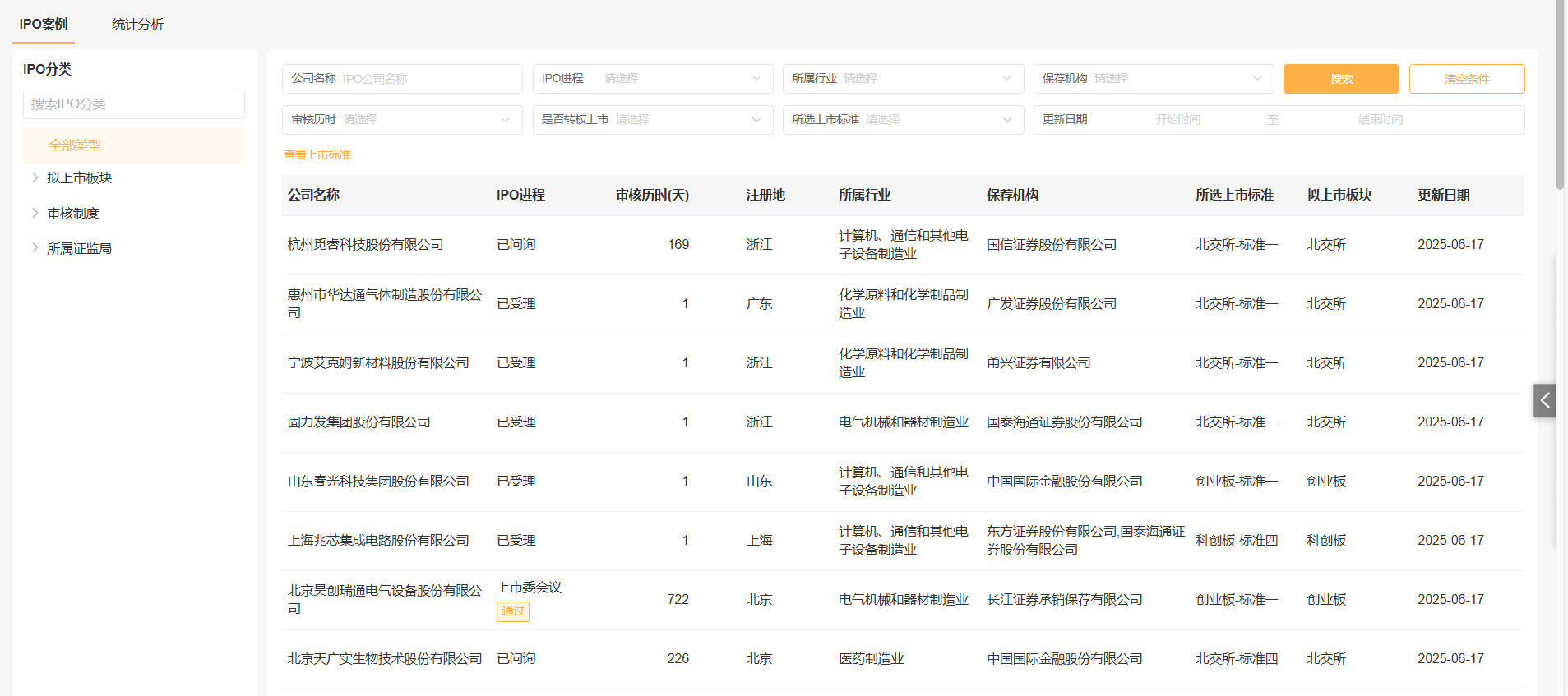Click the 清空条件 button
The image size is (1568, 696).
pos(1467,79)
